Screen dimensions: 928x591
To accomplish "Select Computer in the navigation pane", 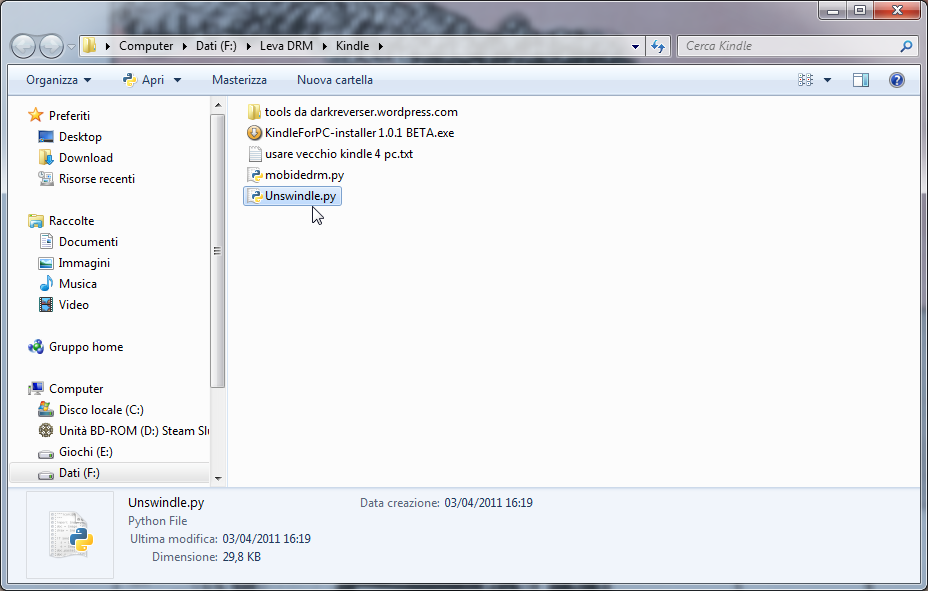I will pos(76,389).
